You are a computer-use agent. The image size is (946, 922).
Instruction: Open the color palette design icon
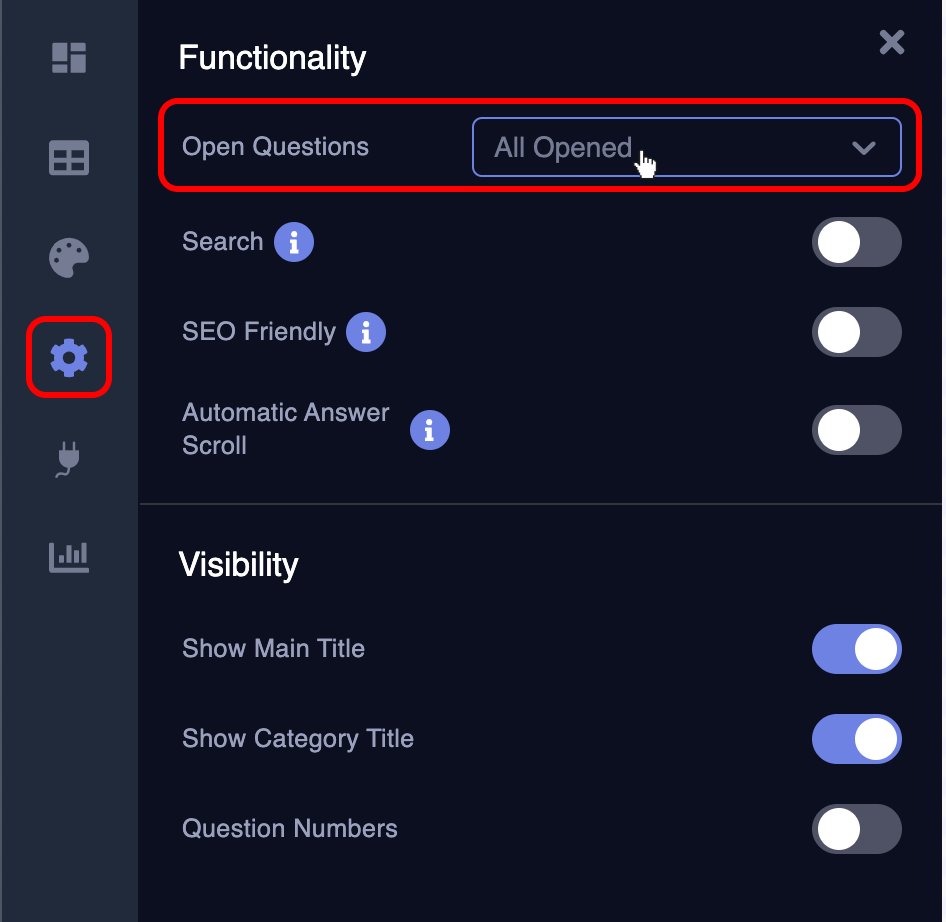69,257
